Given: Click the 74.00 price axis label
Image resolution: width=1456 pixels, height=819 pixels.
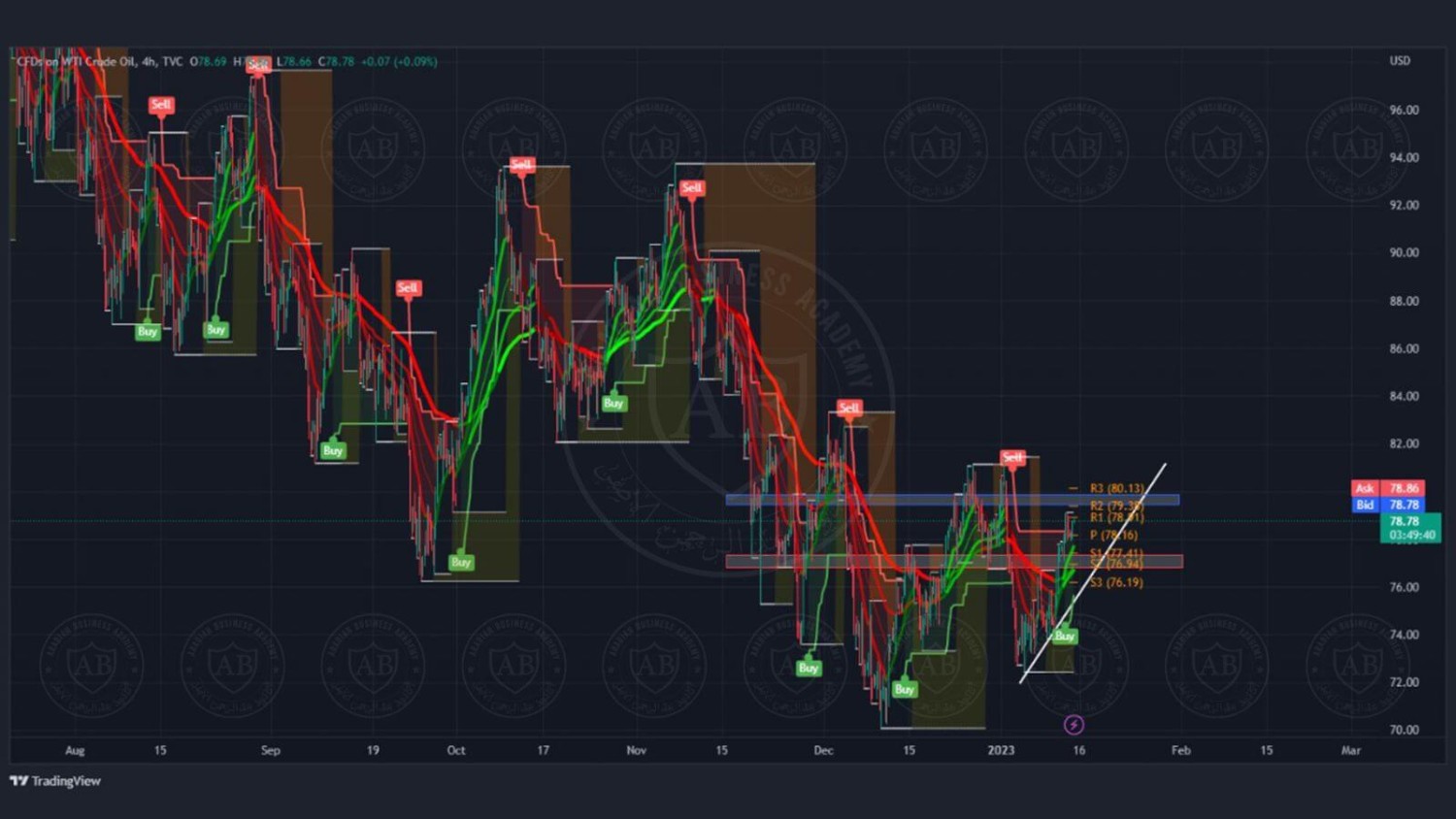Looking at the screenshot, I should coord(1404,635).
